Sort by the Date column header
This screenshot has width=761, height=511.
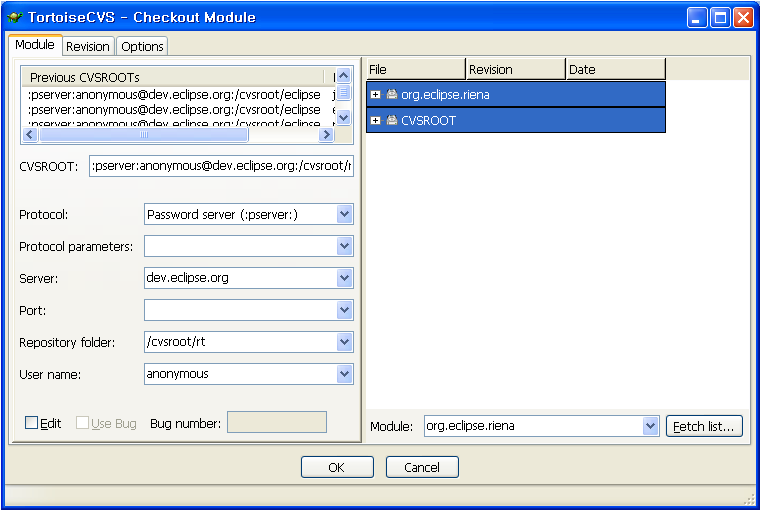tap(616, 69)
